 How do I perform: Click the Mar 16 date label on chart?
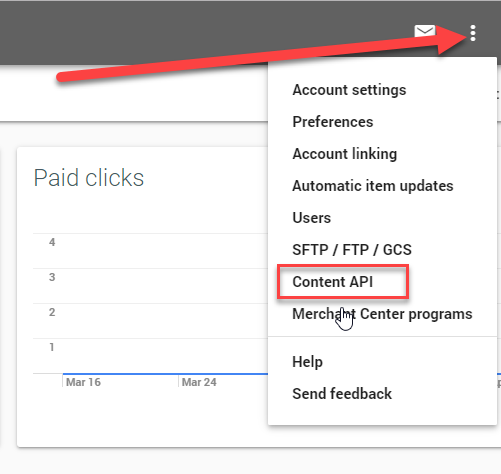pyautogui.click(x=83, y=382)
